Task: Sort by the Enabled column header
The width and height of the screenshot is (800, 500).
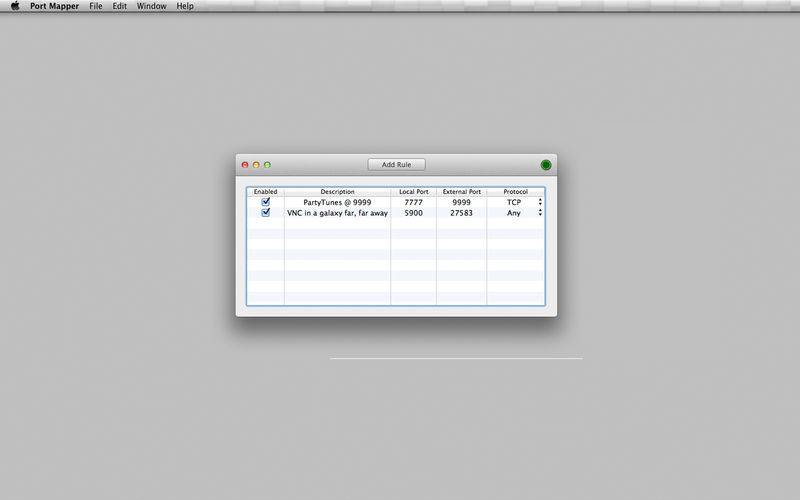Action: [x=265, y=192]
